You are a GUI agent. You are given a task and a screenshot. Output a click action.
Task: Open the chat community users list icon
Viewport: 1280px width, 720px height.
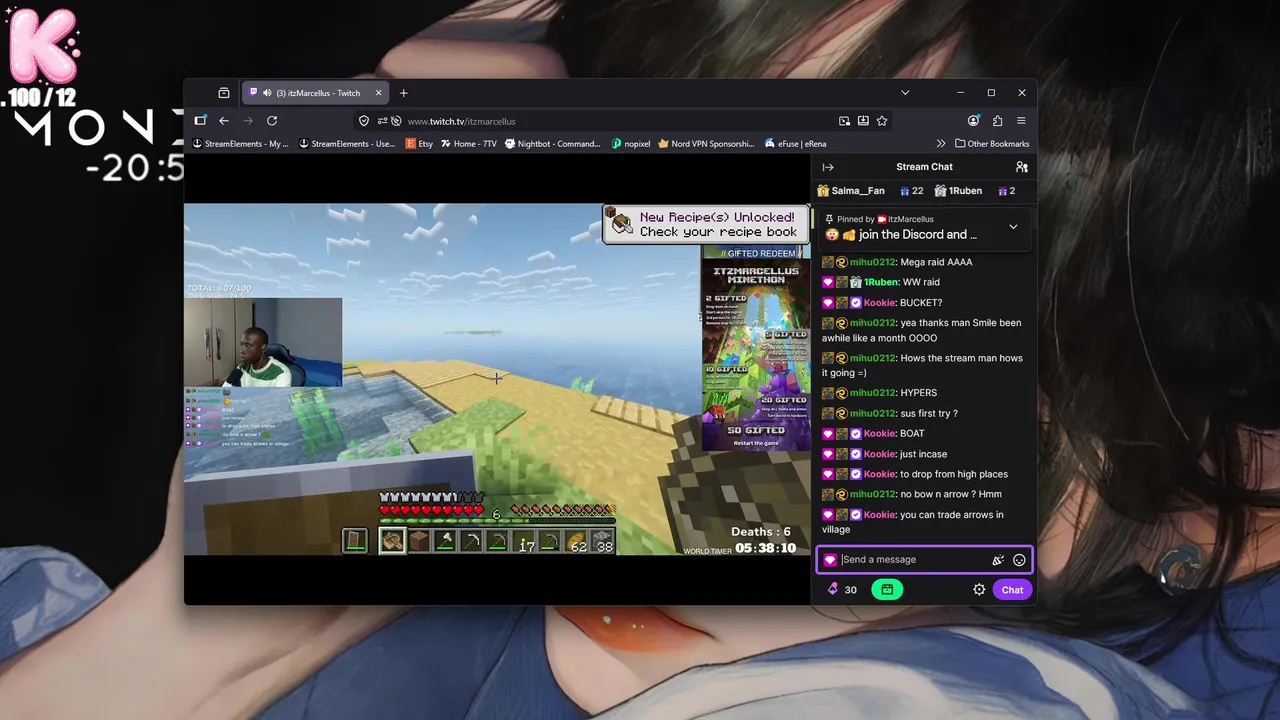click(x=1021, y=167)
